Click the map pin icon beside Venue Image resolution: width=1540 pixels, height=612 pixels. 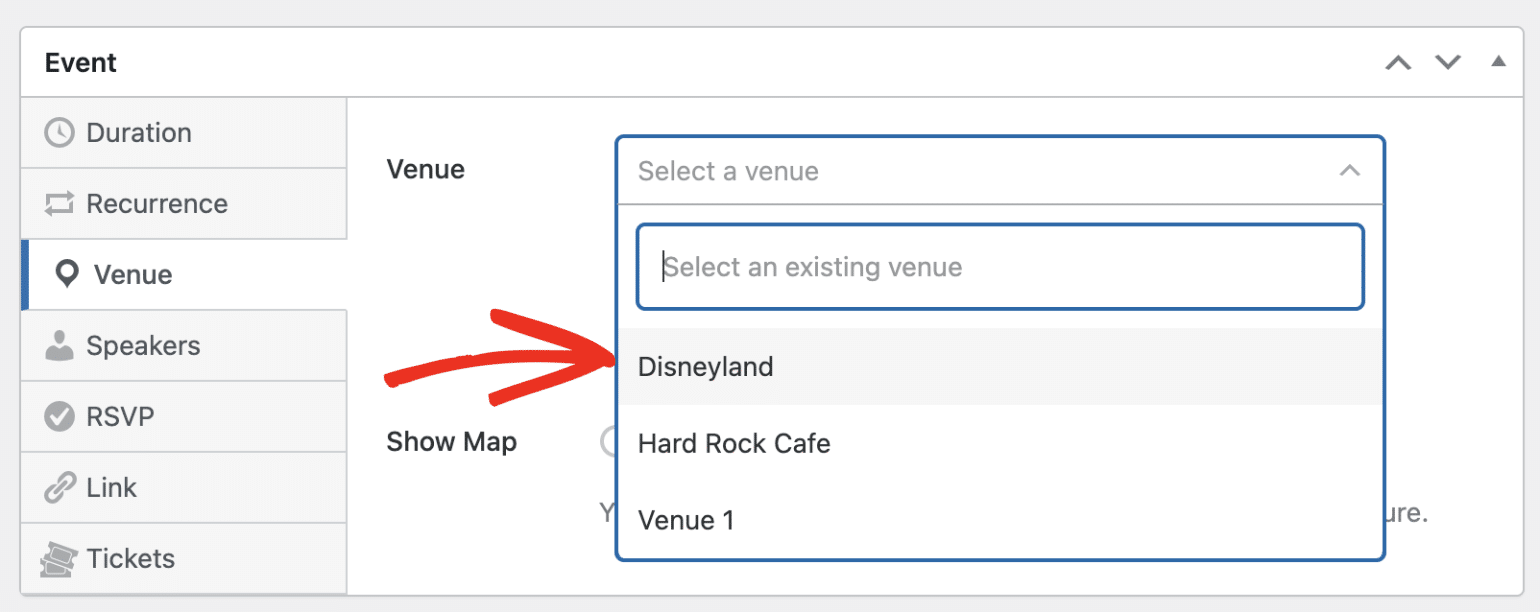pos(67,275)
